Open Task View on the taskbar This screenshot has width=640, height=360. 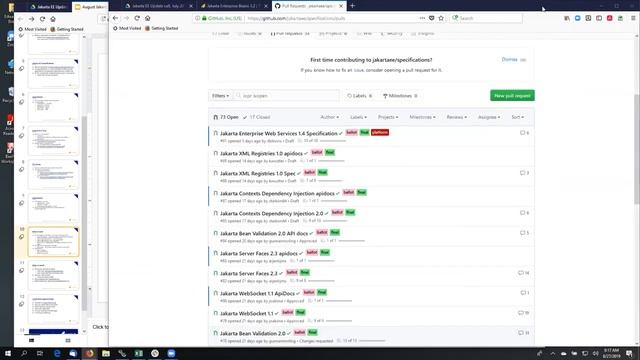[40, 353]
